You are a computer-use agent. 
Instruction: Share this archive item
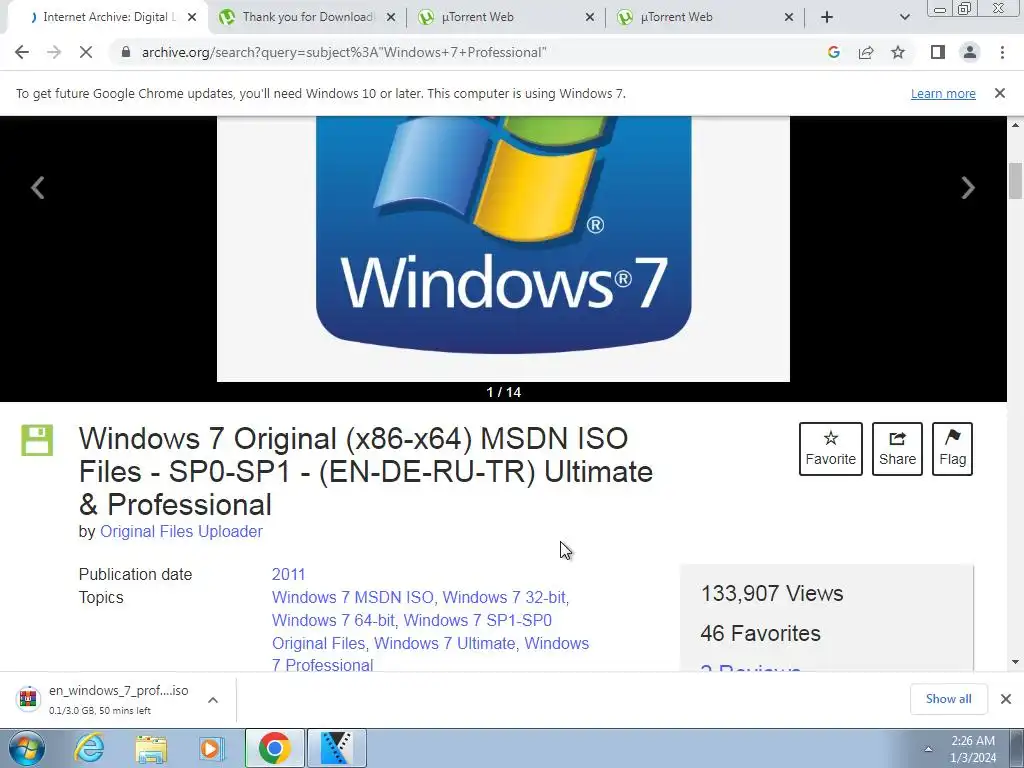click(897, 449)
